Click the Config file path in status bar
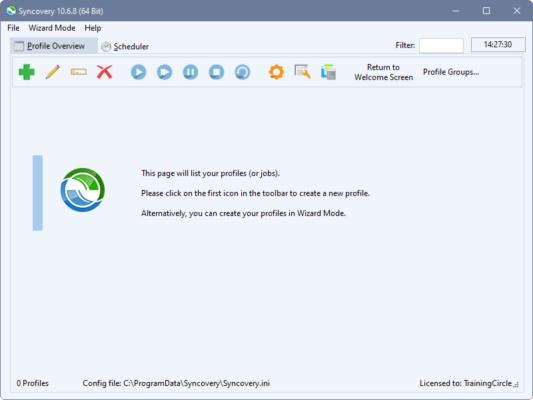Image resolution: width=533 pixels, height=400 pixels. [176, 383]
